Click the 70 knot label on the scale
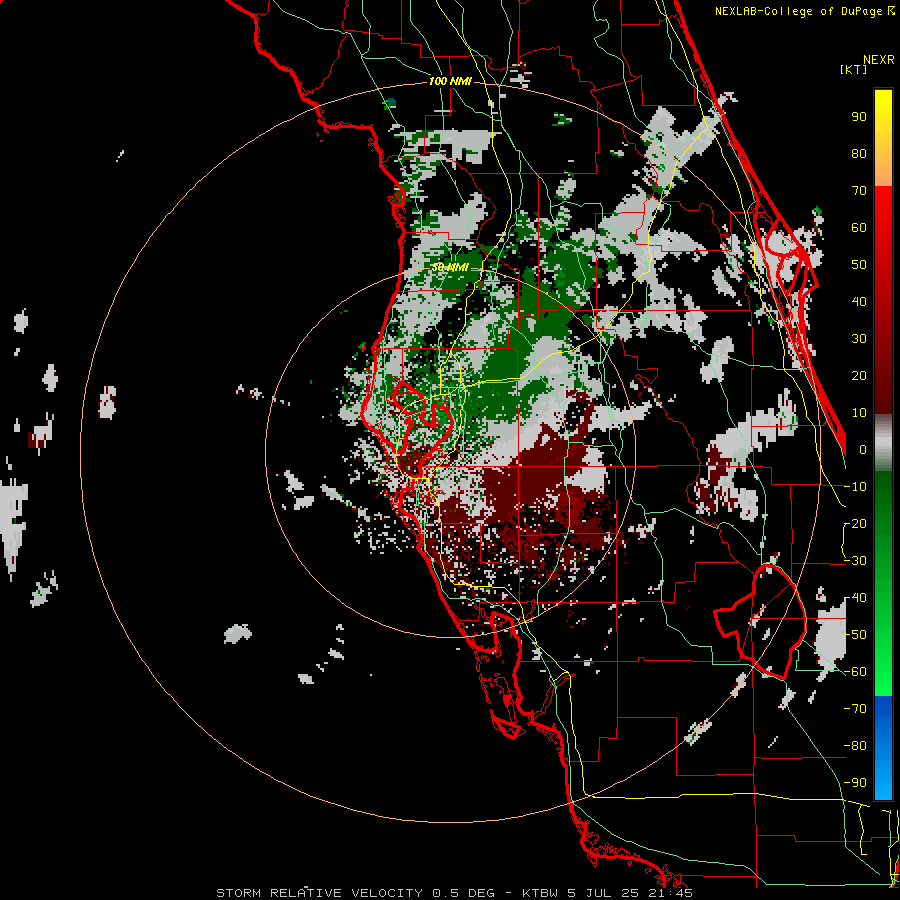 [x=859, y=191]
